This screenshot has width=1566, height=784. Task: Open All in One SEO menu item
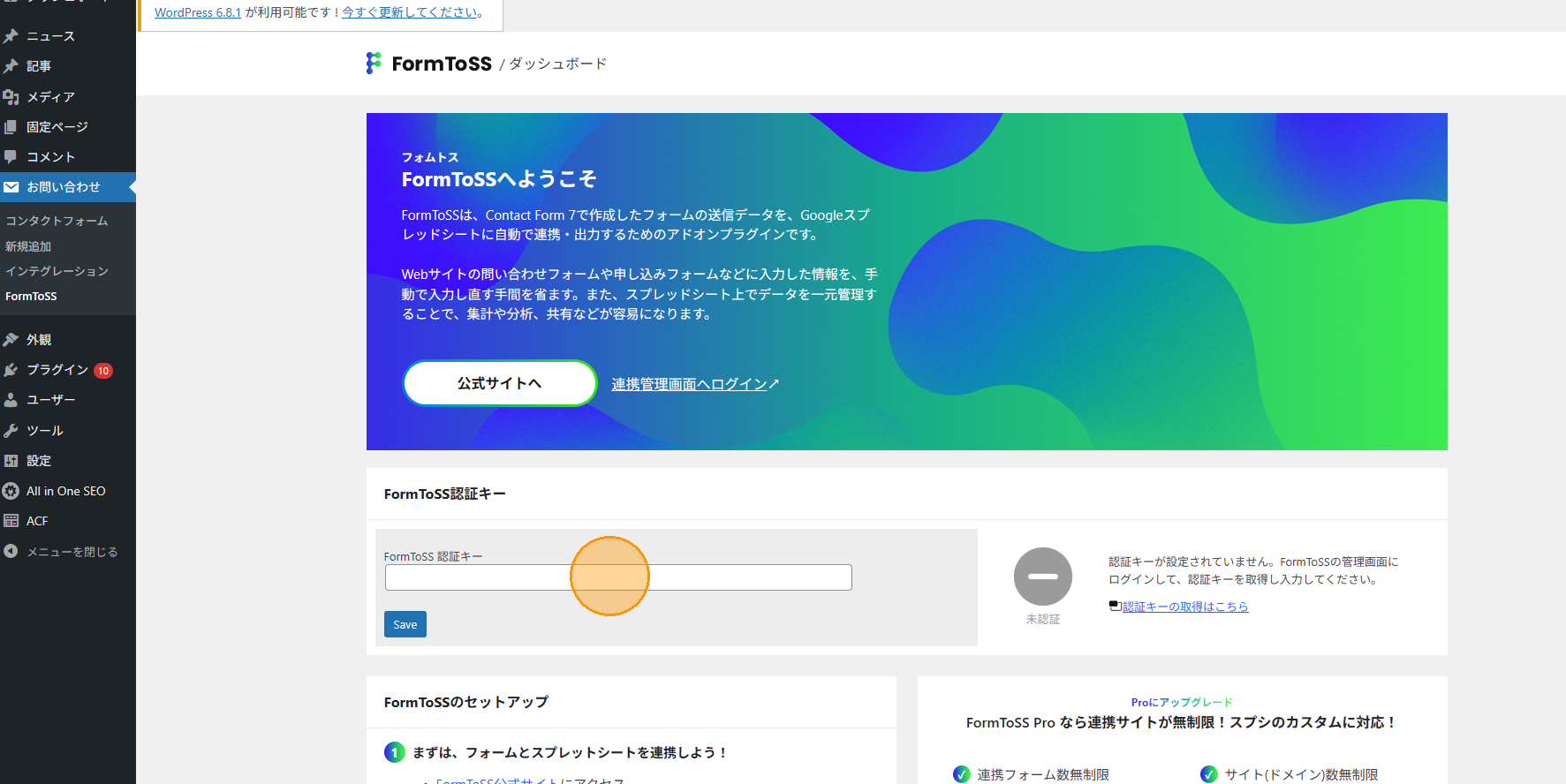point(68,491)
